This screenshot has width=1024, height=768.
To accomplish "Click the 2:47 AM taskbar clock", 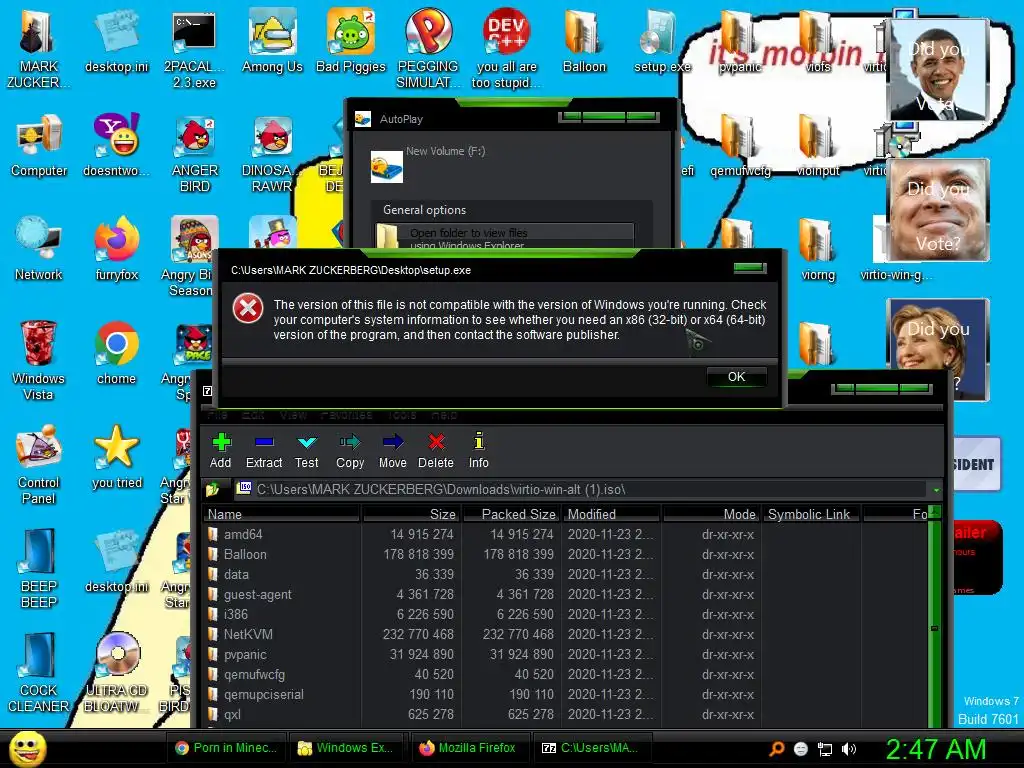I will [x=936, y=750].
